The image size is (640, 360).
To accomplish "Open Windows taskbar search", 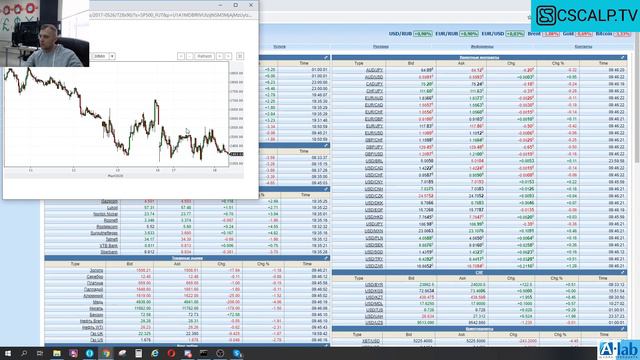I will click(x=24, y=353).
